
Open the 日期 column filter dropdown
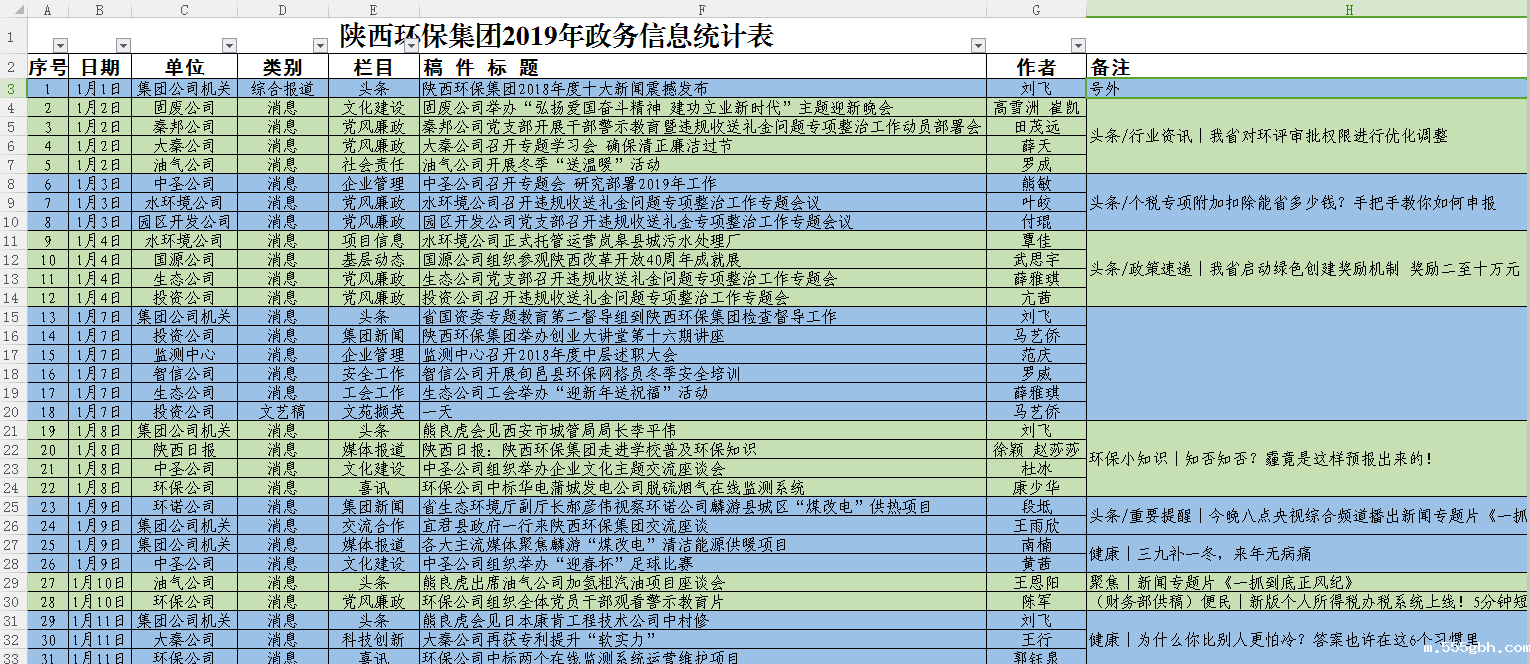123,45
